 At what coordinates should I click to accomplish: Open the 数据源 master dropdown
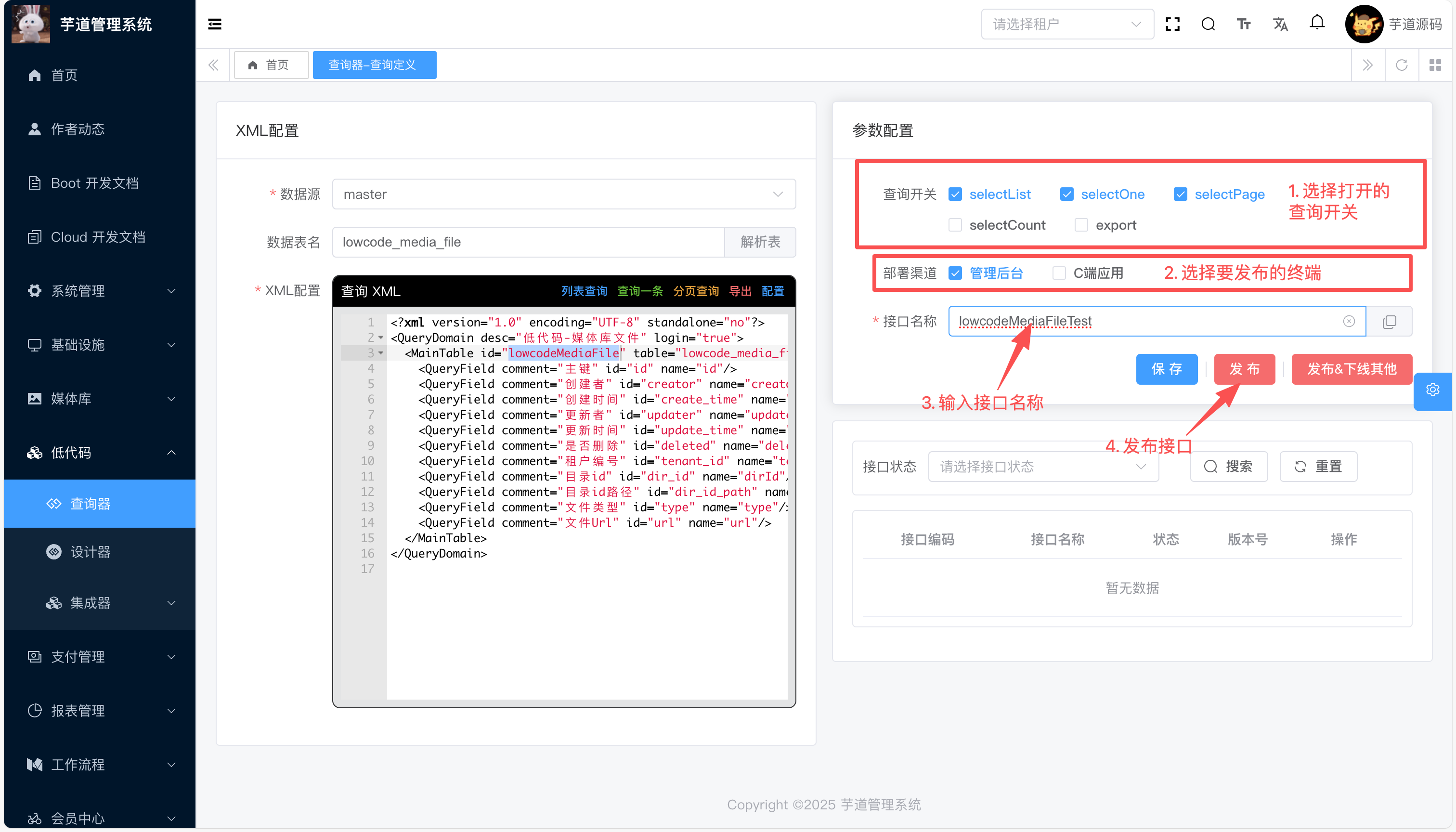coord(563,195)
